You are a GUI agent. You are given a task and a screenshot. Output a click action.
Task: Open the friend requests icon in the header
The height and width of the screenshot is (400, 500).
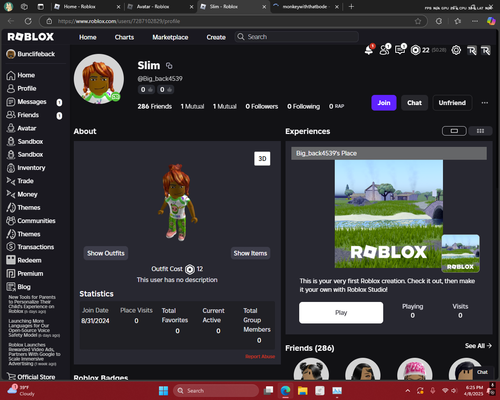tap(385, 50)
